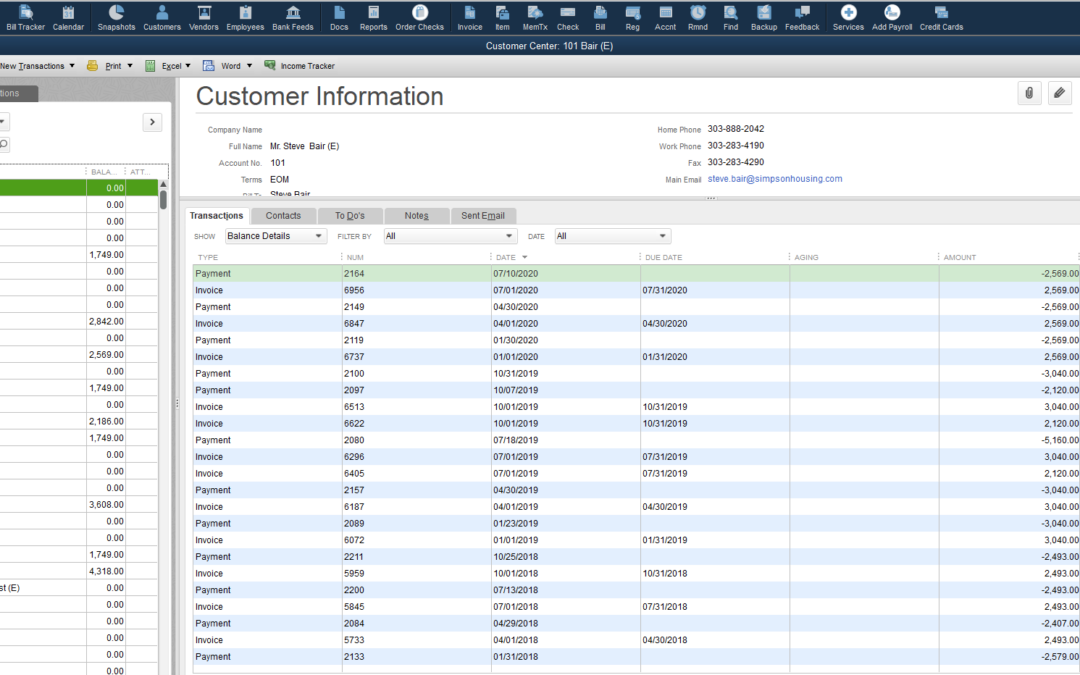Image resolution: width=1080 pixels, height=675 pixels.
Task: Open the Credit Cards icon
Action: [x=941, y=16]
